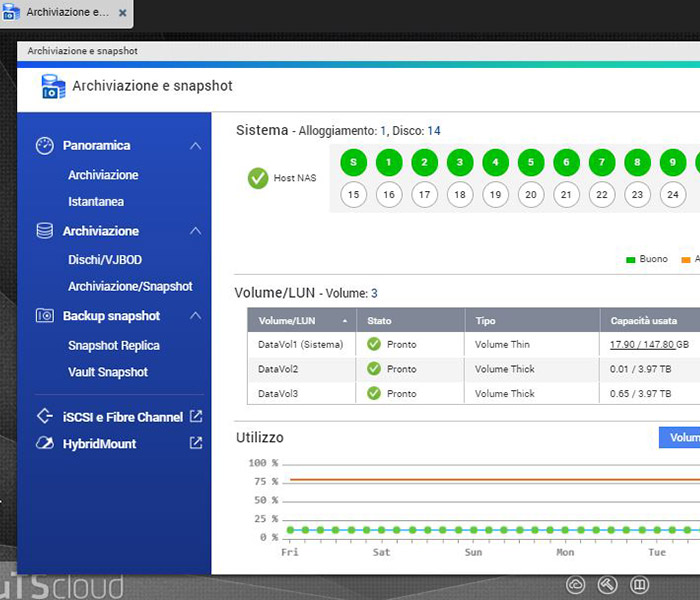Screen dimensions: 700x600
Task: Go to Vault Snapshot
Action: [x=108, y=372]
